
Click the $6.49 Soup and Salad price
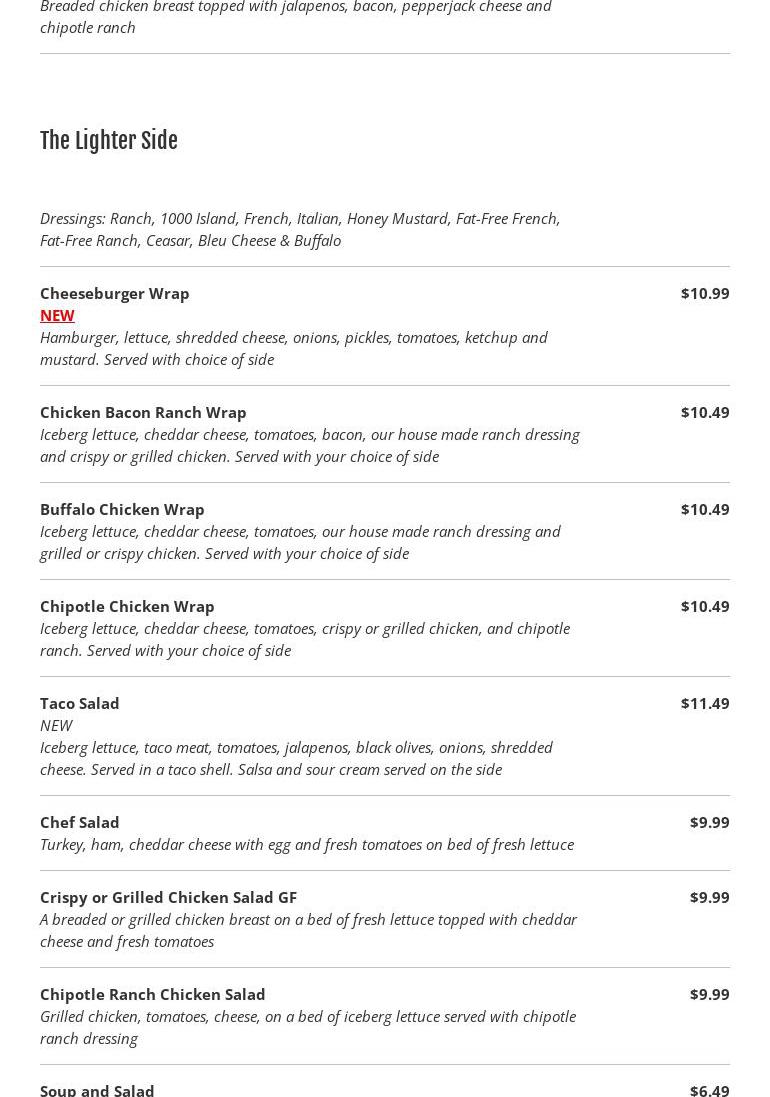[709, 1089]
